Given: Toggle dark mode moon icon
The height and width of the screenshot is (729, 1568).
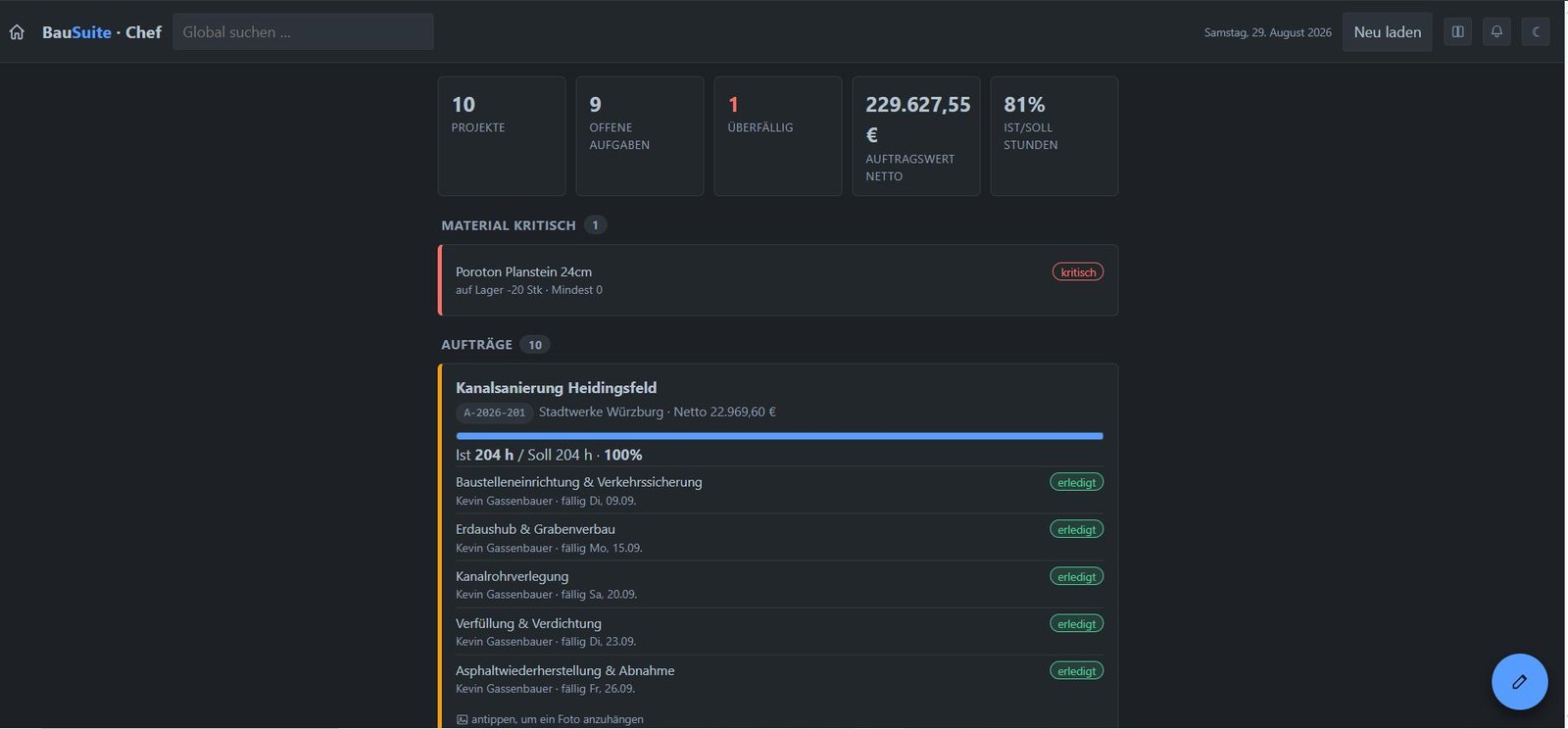Looking at the screenshot, I should coord(1536,32).
